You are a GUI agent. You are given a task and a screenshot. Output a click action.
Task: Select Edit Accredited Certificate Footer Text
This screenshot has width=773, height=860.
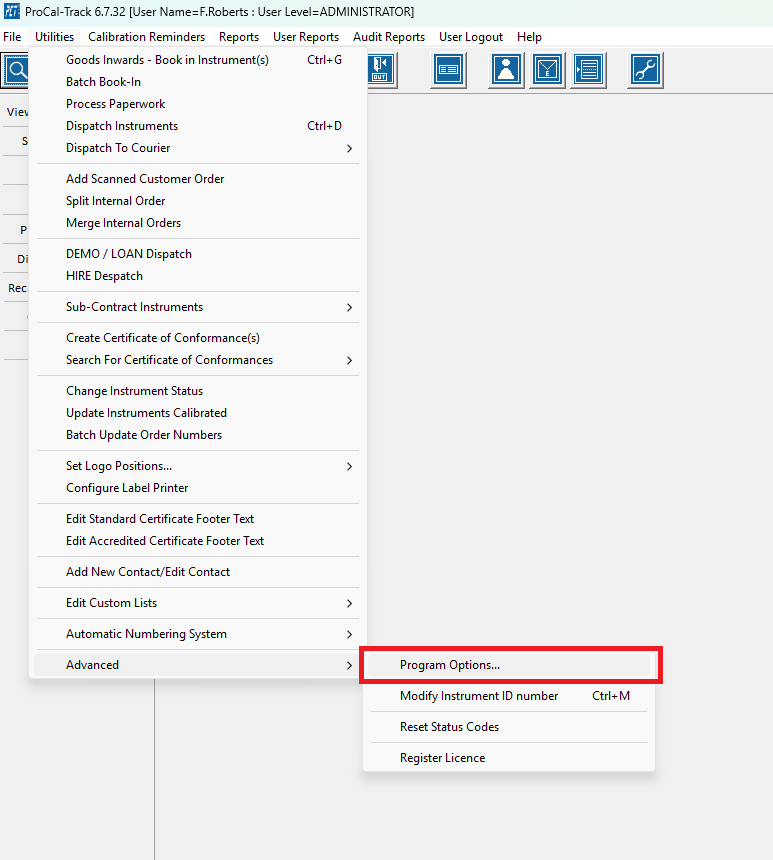[198, 541]
